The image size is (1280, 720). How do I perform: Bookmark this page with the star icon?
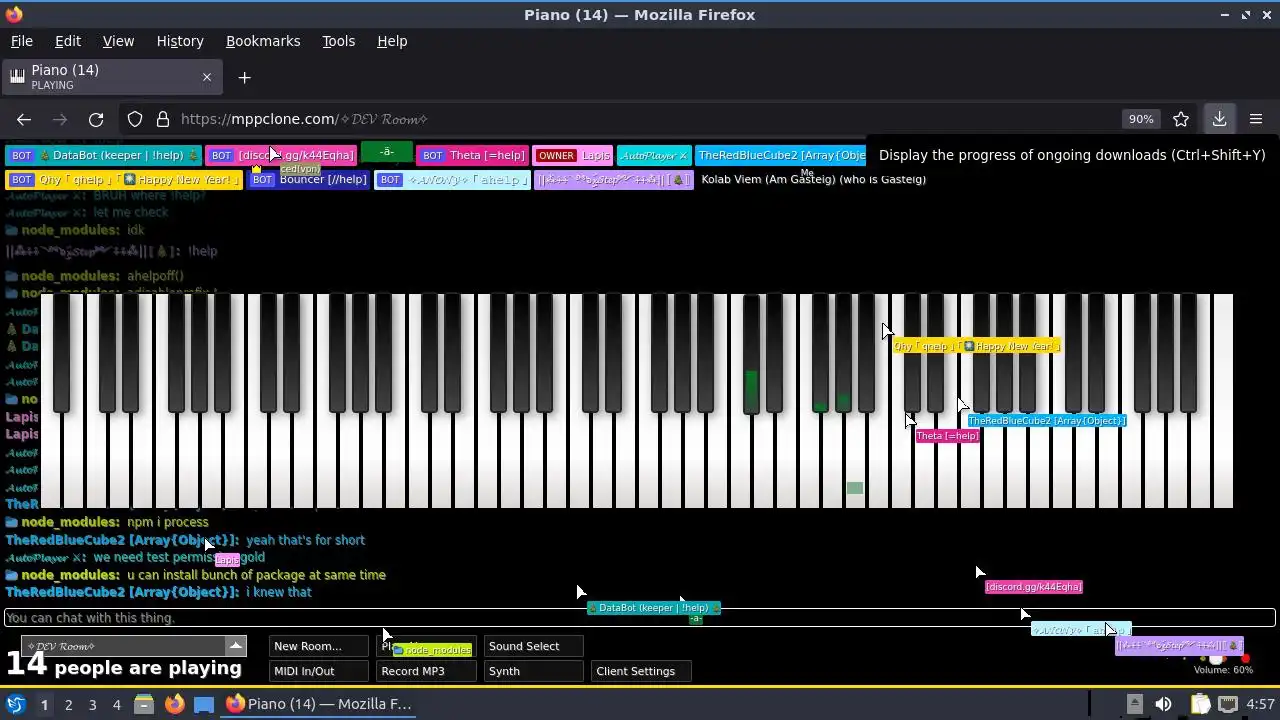coord(1181,119)
